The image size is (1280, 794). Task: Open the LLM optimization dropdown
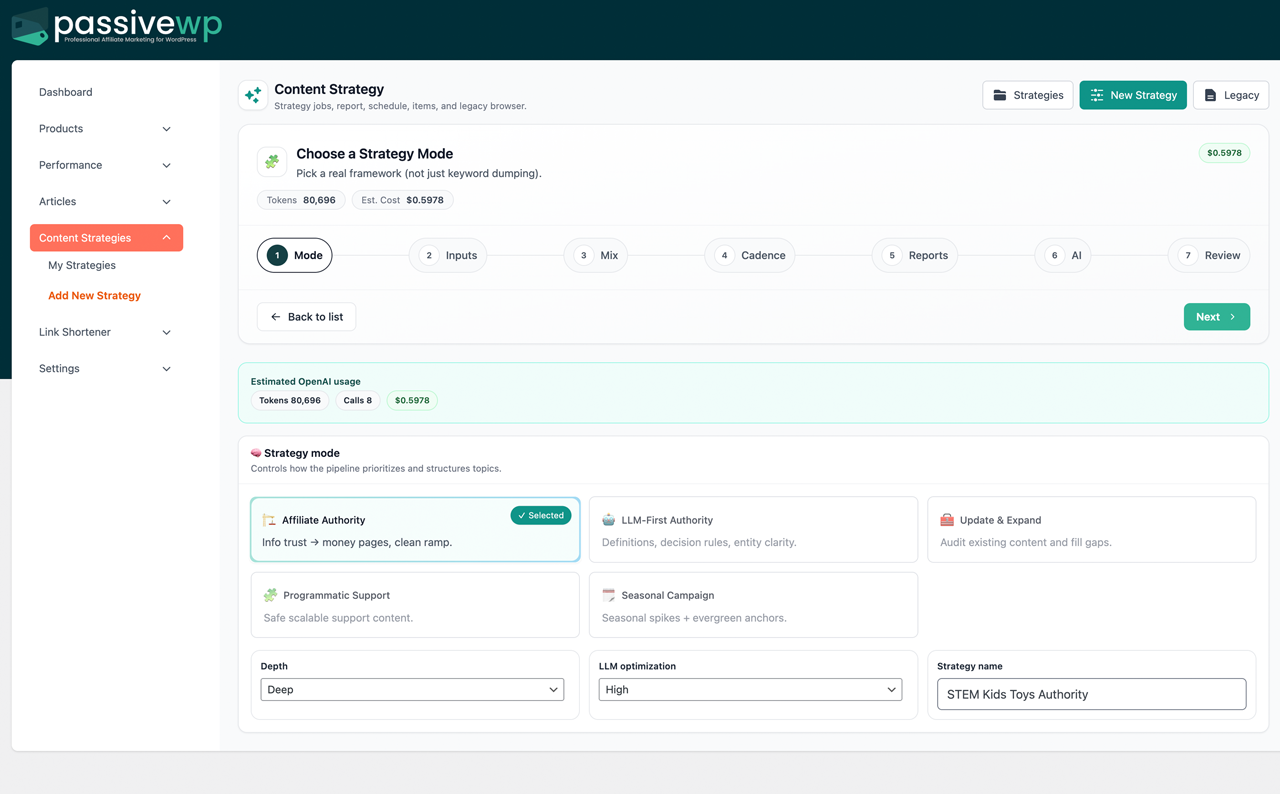pos(750,689)
